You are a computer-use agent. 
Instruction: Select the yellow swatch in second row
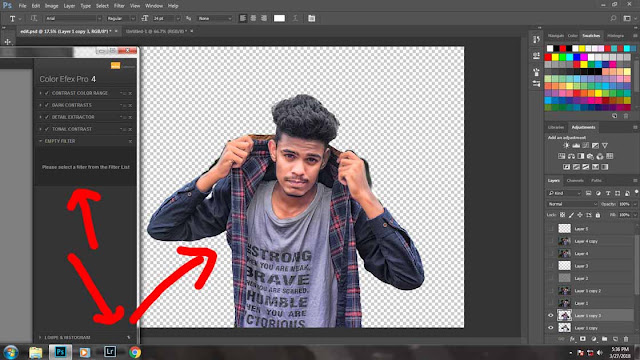(x=555, y=57)
